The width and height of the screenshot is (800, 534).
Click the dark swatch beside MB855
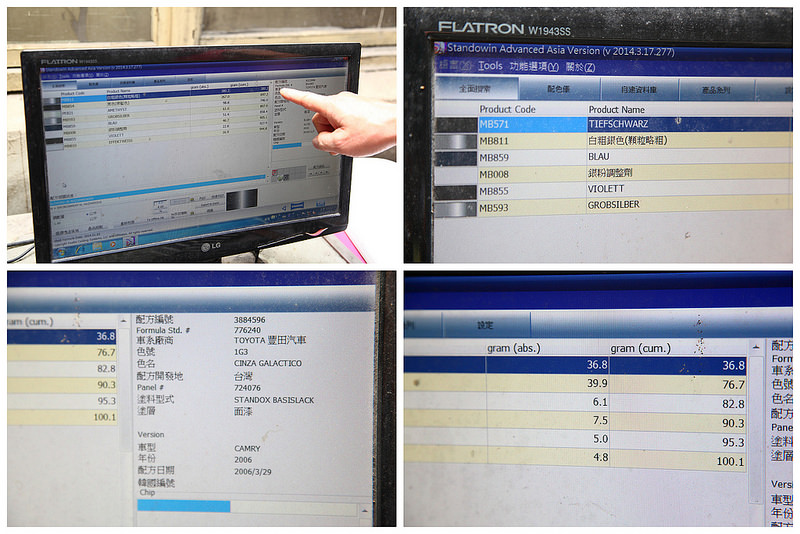click(456, 192)
